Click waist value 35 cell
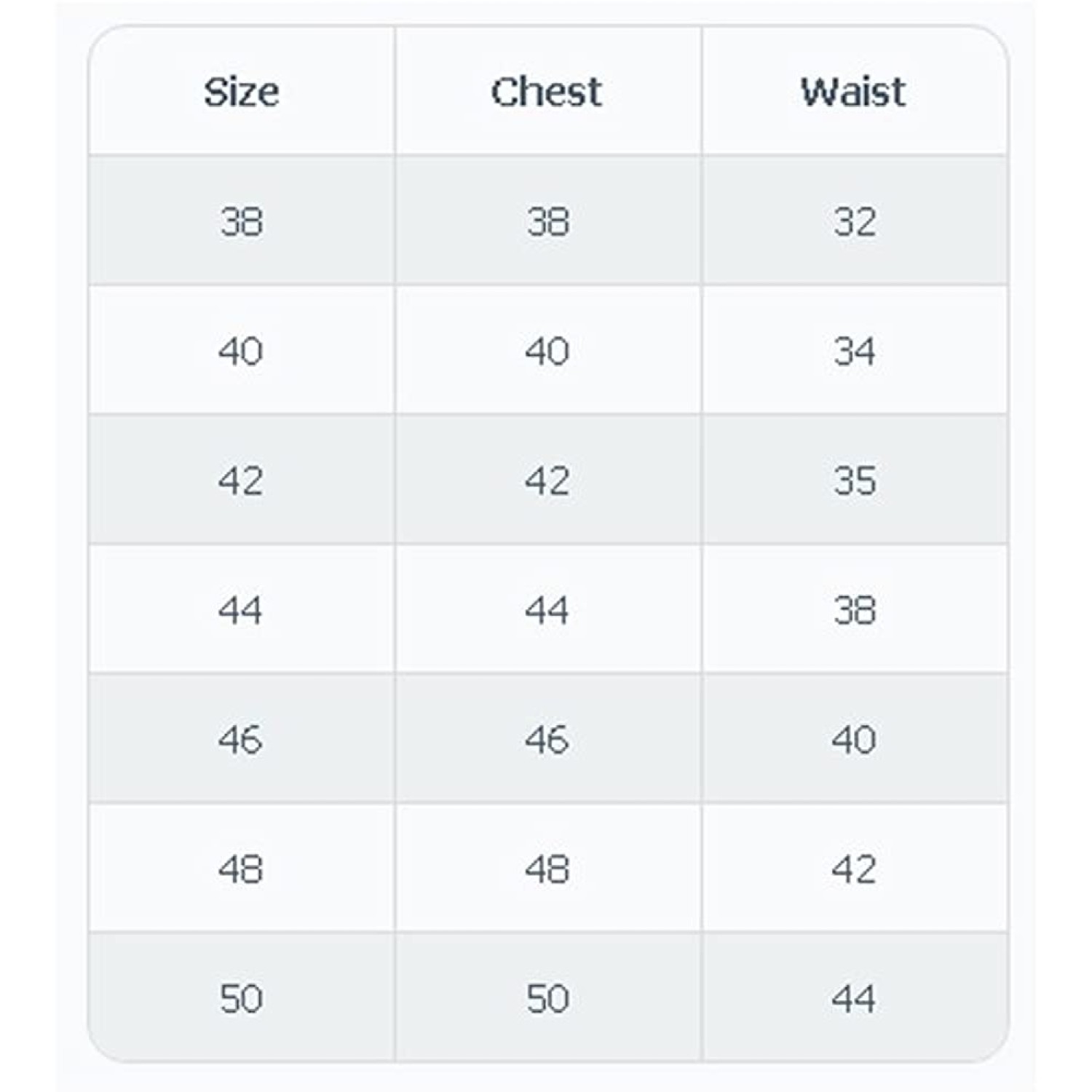 [854, 480]
